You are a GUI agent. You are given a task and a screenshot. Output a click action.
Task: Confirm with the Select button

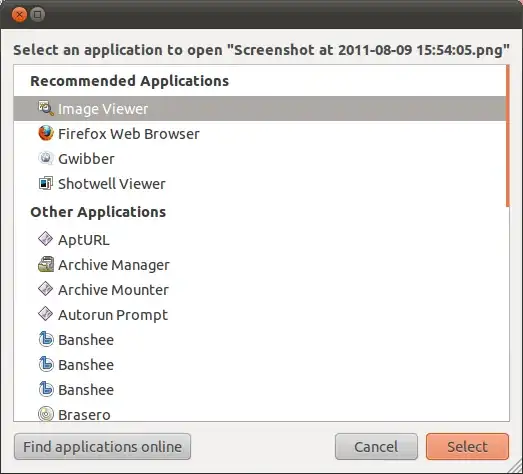467,447
